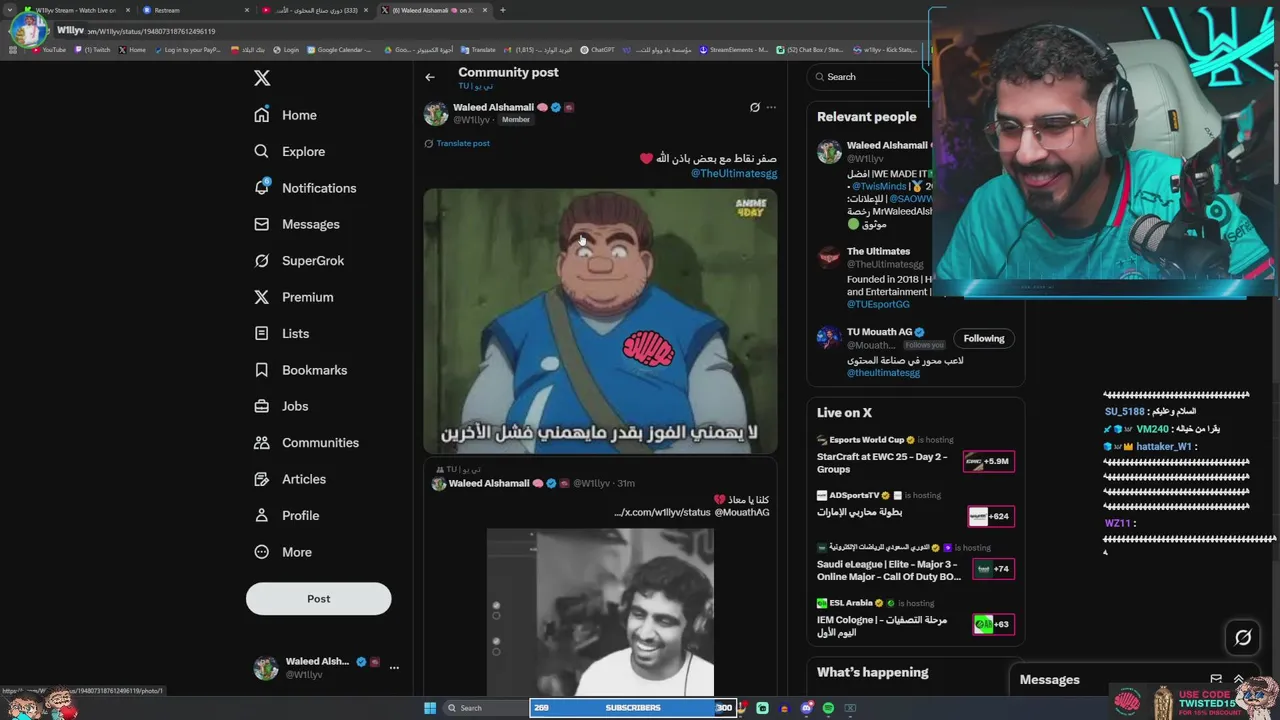Switch to the W1llyv Stream browser tab

(x=76, y=10)
